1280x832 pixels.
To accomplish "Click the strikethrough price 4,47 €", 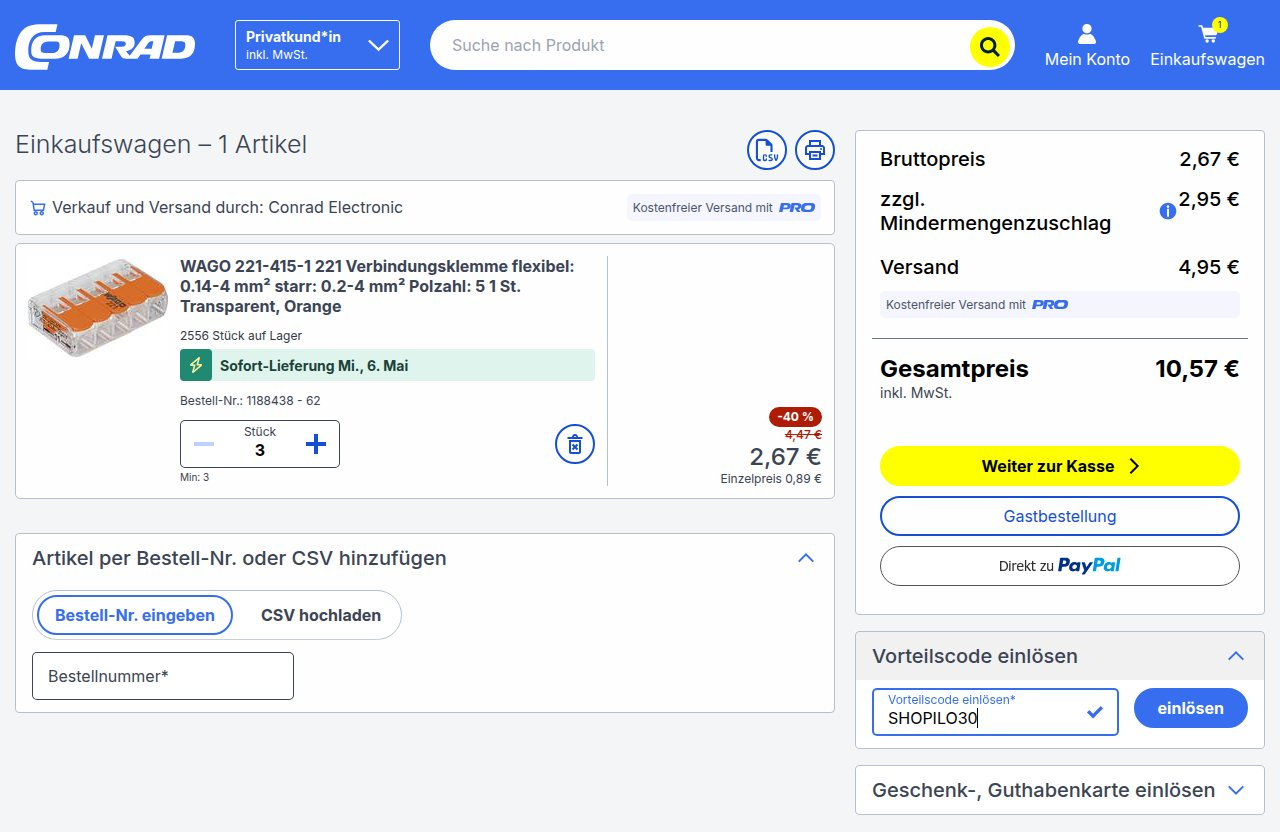I will 803,435.
